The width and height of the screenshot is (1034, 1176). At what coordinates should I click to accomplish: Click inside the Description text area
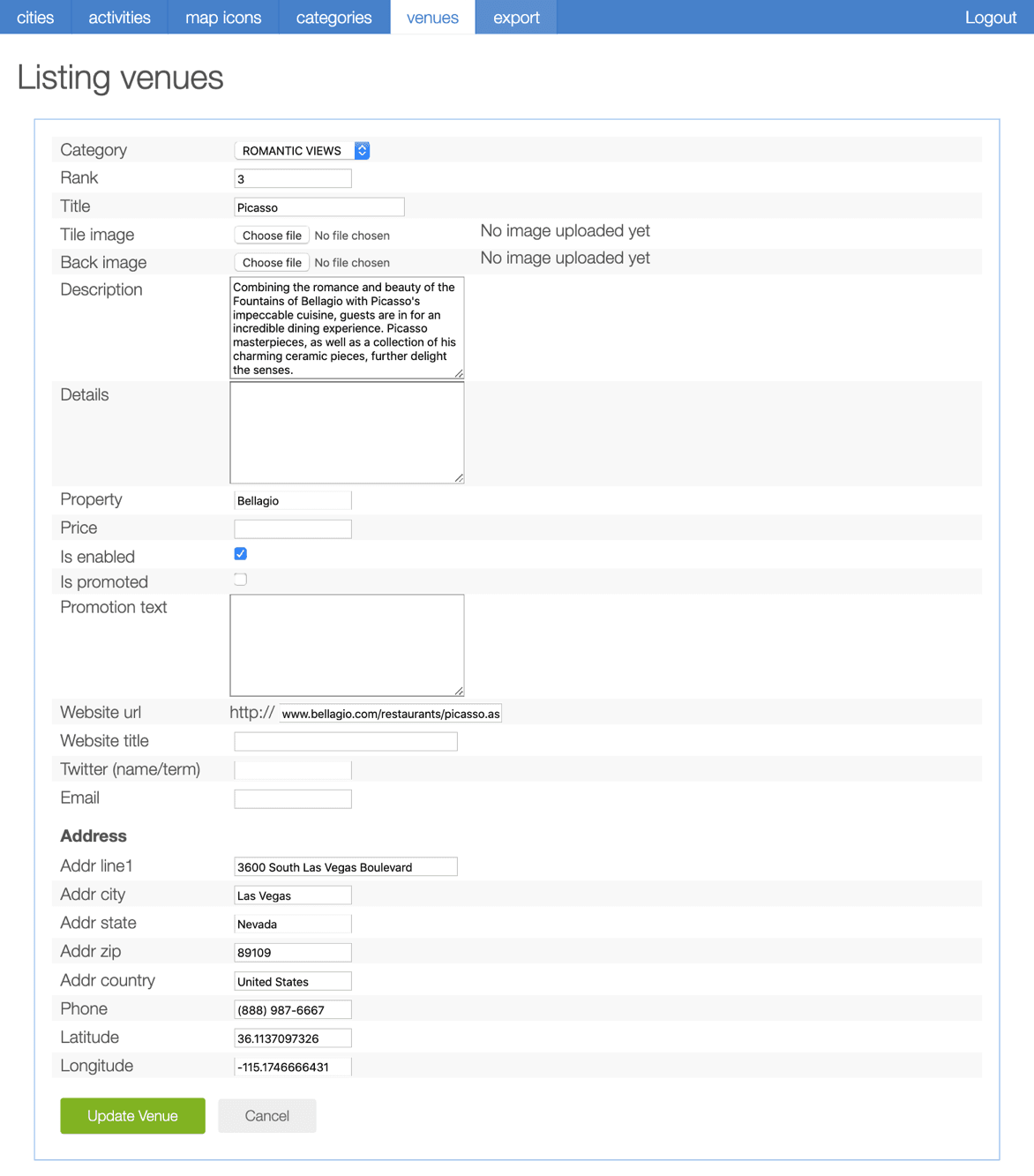click(347, 328)
